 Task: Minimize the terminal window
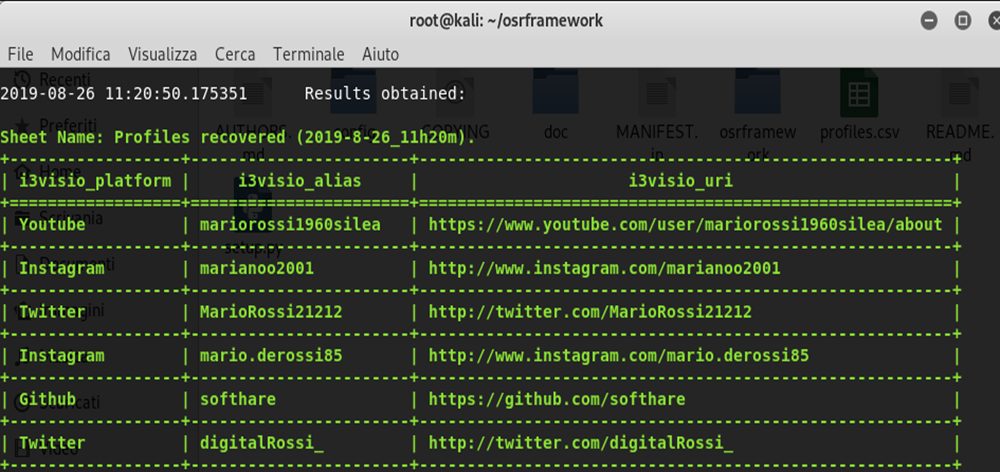pos(930,20)
